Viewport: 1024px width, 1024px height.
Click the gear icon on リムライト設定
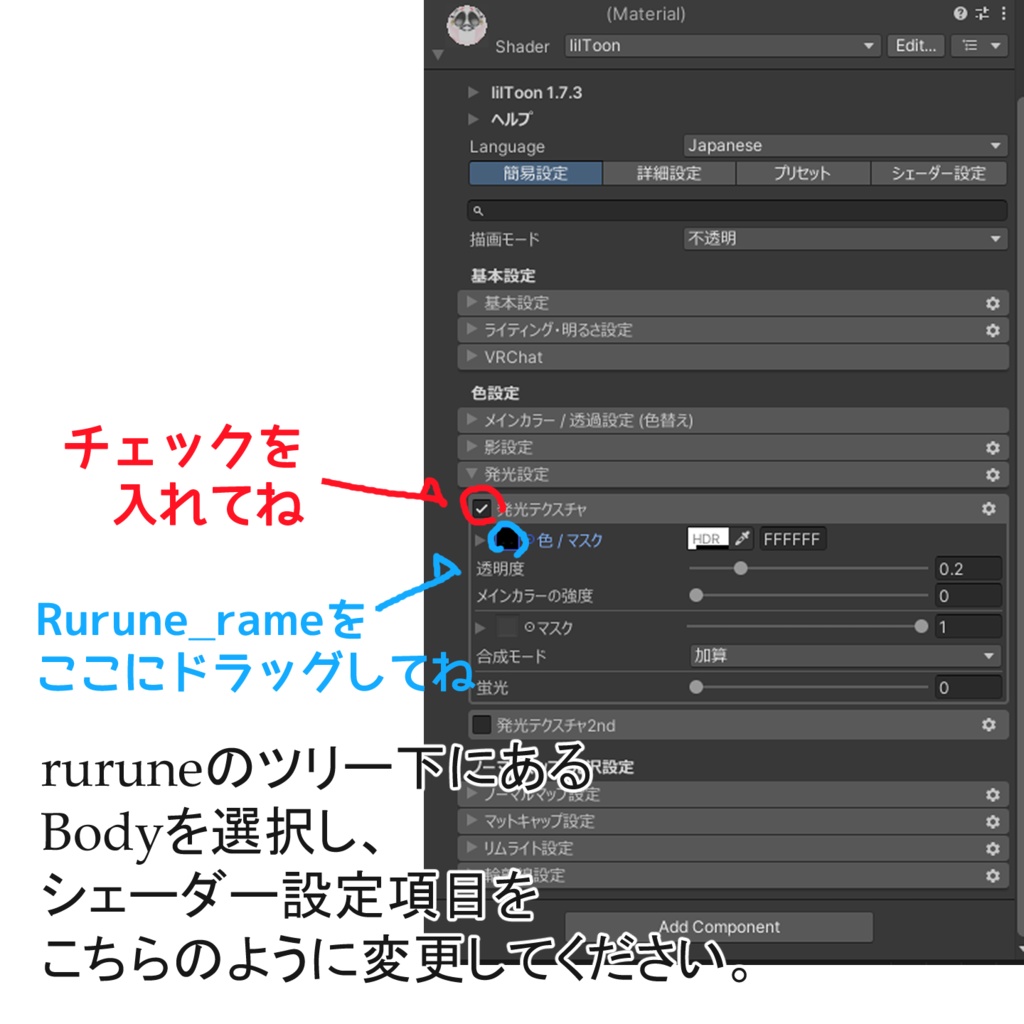pyautogui.click(x=992, y=848)
